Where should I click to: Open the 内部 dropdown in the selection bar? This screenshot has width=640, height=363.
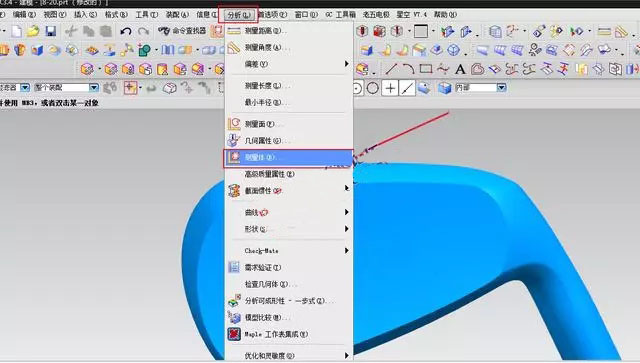pyautogui.click(x=501, y=87)
